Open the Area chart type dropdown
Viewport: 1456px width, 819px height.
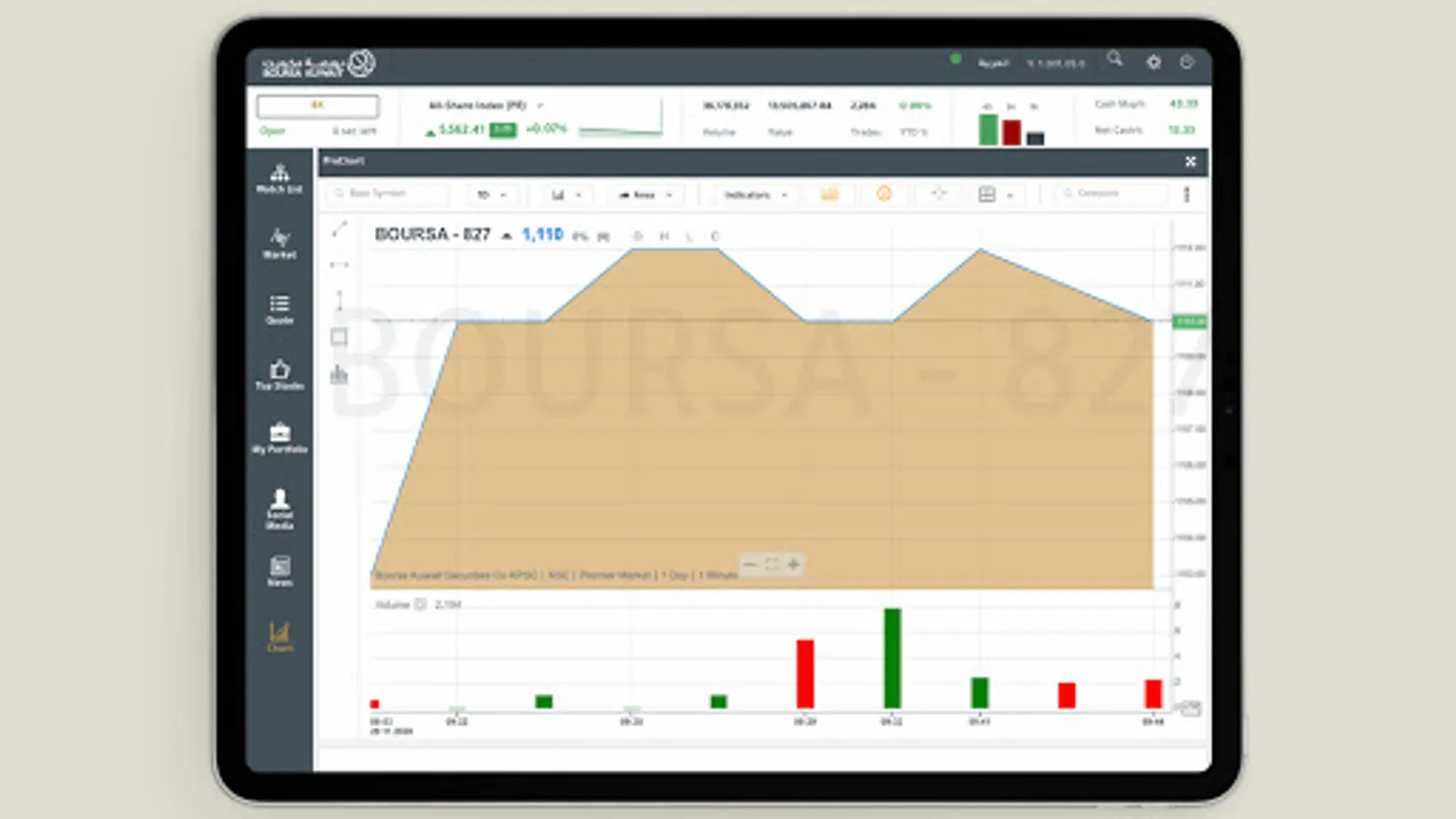[644, 194]
